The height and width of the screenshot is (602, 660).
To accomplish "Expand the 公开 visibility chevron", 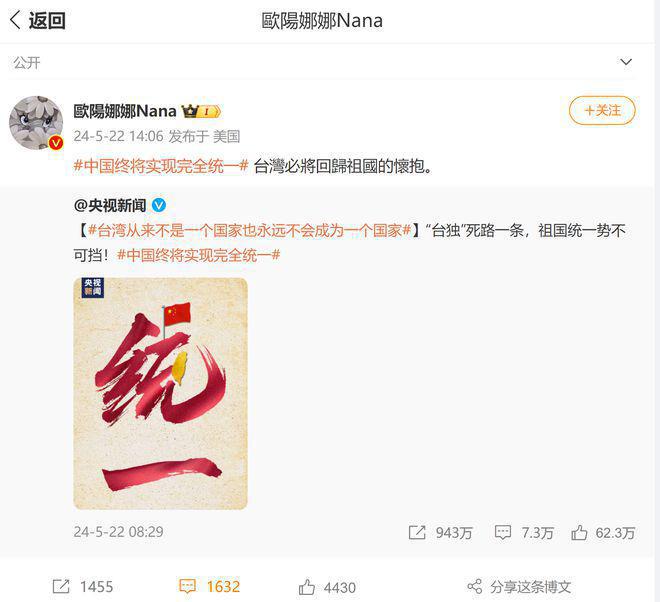I will coord(626,62).
